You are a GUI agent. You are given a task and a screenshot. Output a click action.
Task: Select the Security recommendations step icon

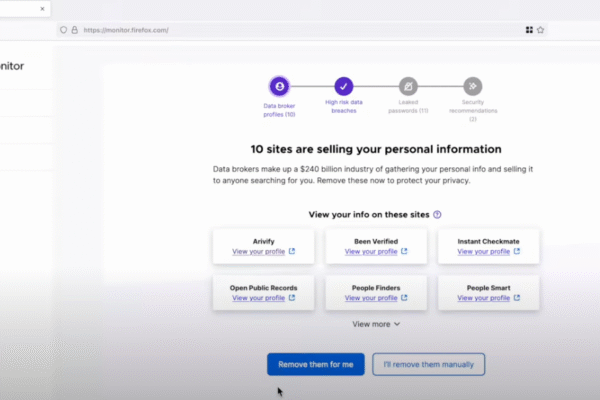[473, 87]
